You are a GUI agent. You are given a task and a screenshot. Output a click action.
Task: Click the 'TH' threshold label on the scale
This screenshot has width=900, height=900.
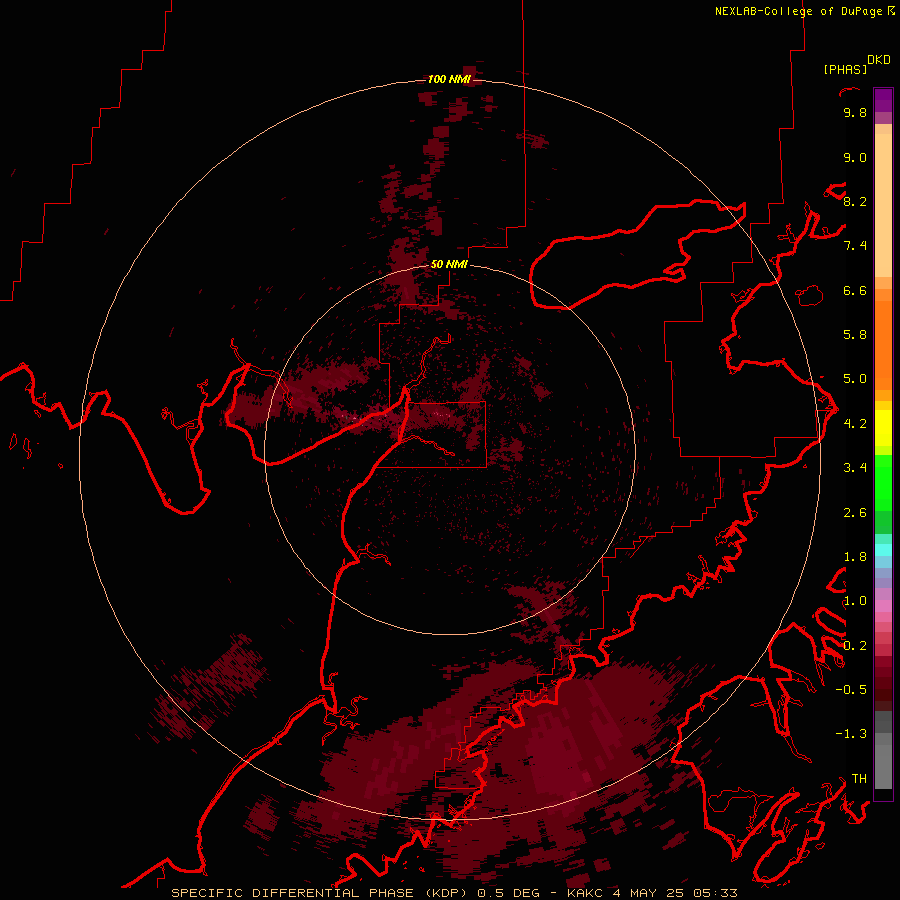[859, 778]
